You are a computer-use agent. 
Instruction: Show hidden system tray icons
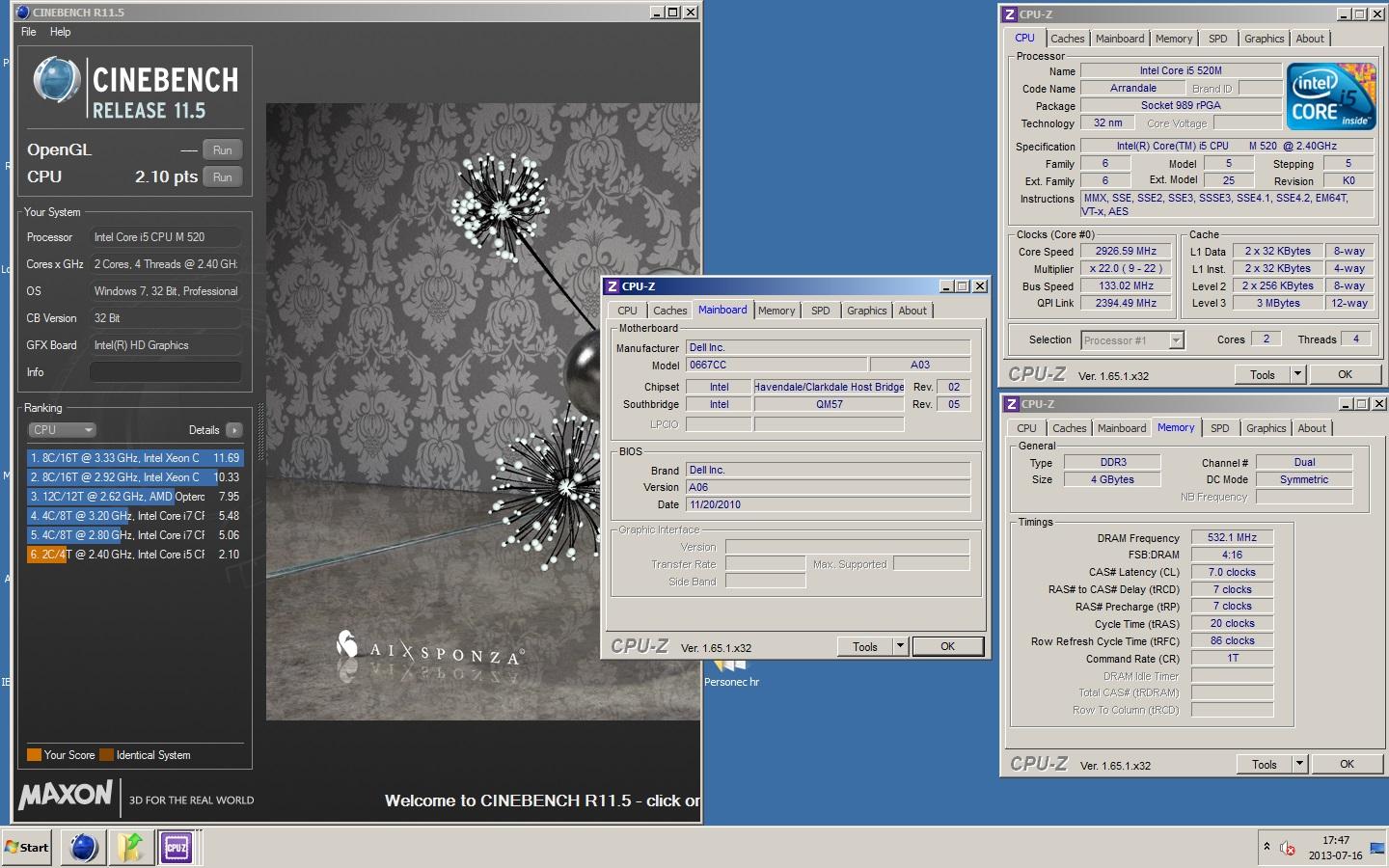coord(1266,847)
